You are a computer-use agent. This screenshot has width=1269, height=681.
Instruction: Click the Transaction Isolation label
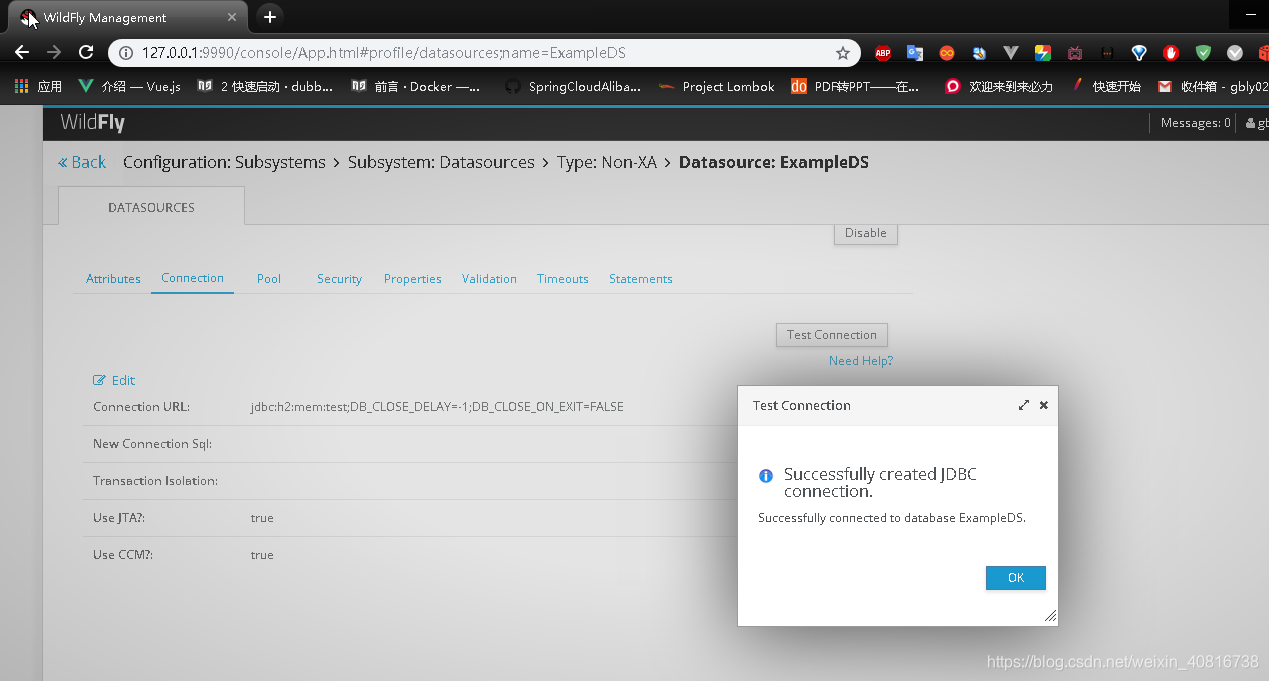pyautogui.click(x=155, y=481)
